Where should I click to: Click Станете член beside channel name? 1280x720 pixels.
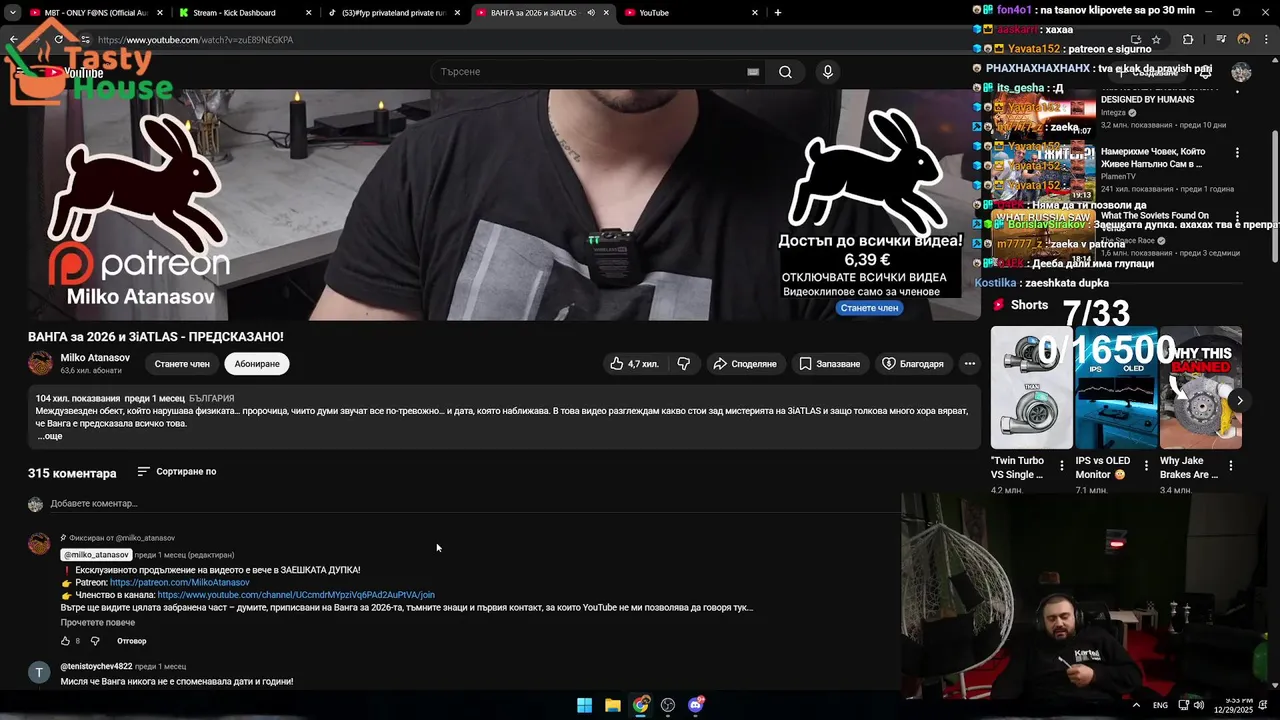click(182, 364)
